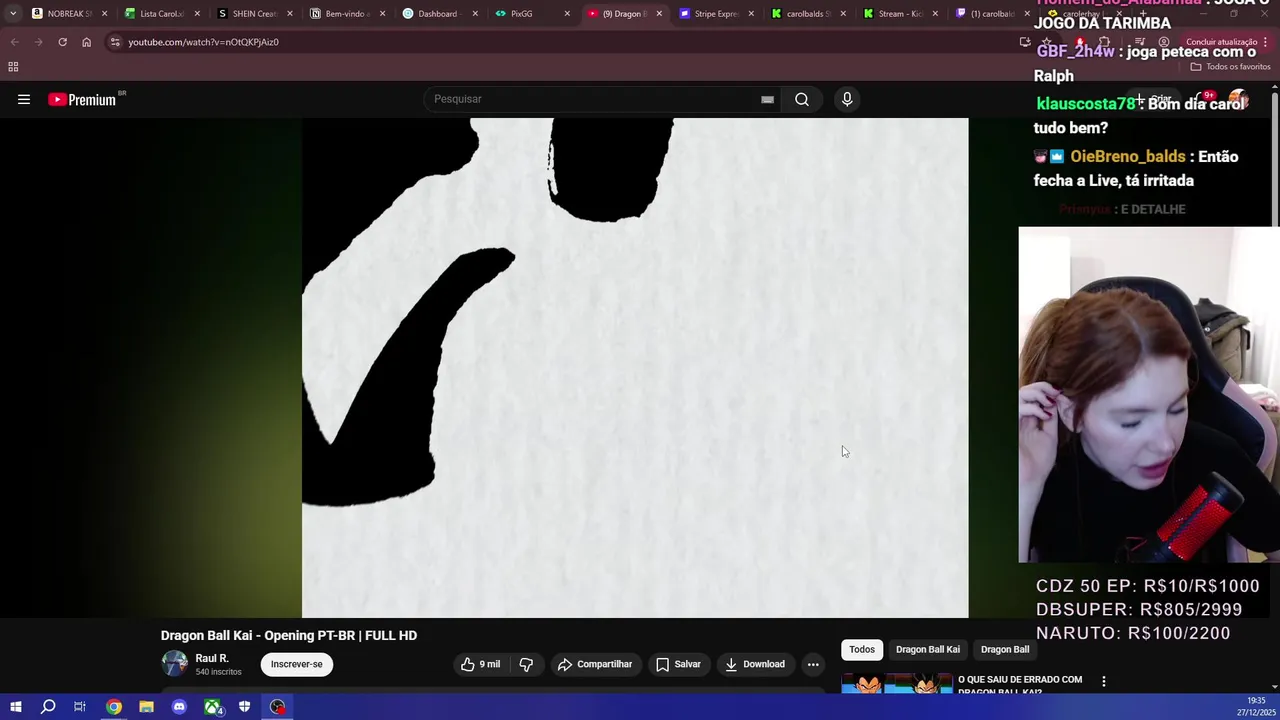Click the video player area to pause

(635, 368)
